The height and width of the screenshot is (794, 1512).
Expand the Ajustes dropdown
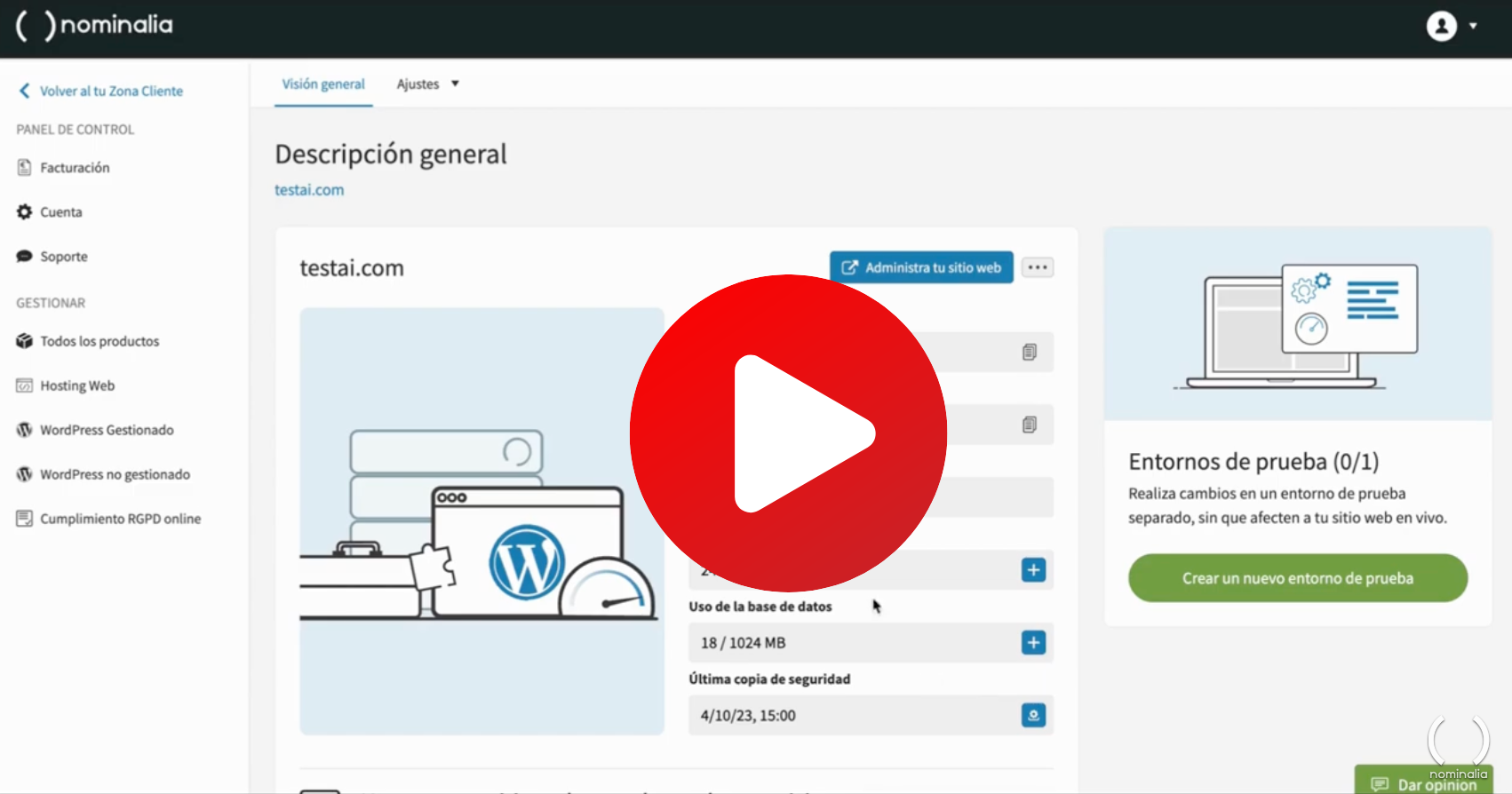coord(427,84)
